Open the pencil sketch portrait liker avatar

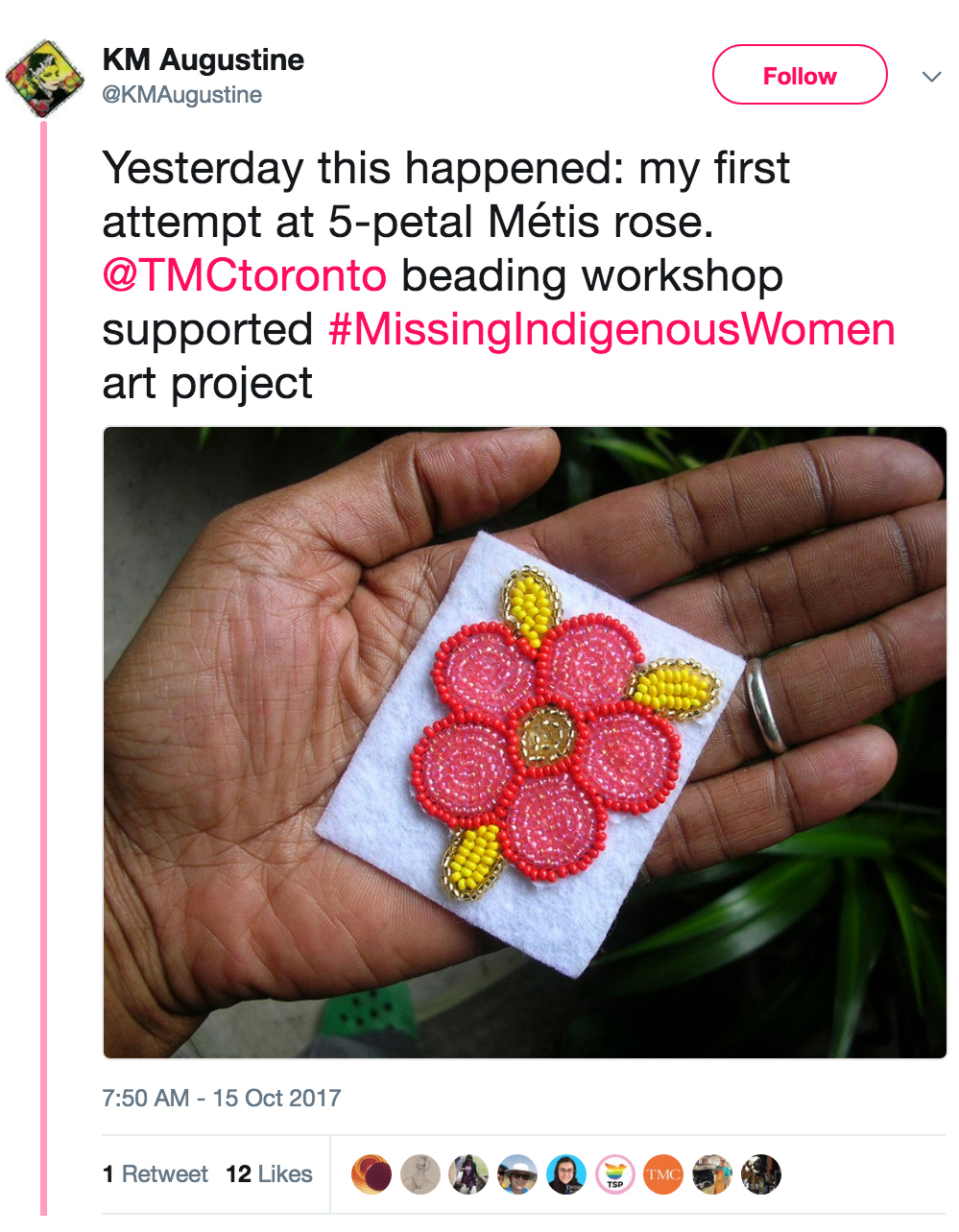[420, 1174]
